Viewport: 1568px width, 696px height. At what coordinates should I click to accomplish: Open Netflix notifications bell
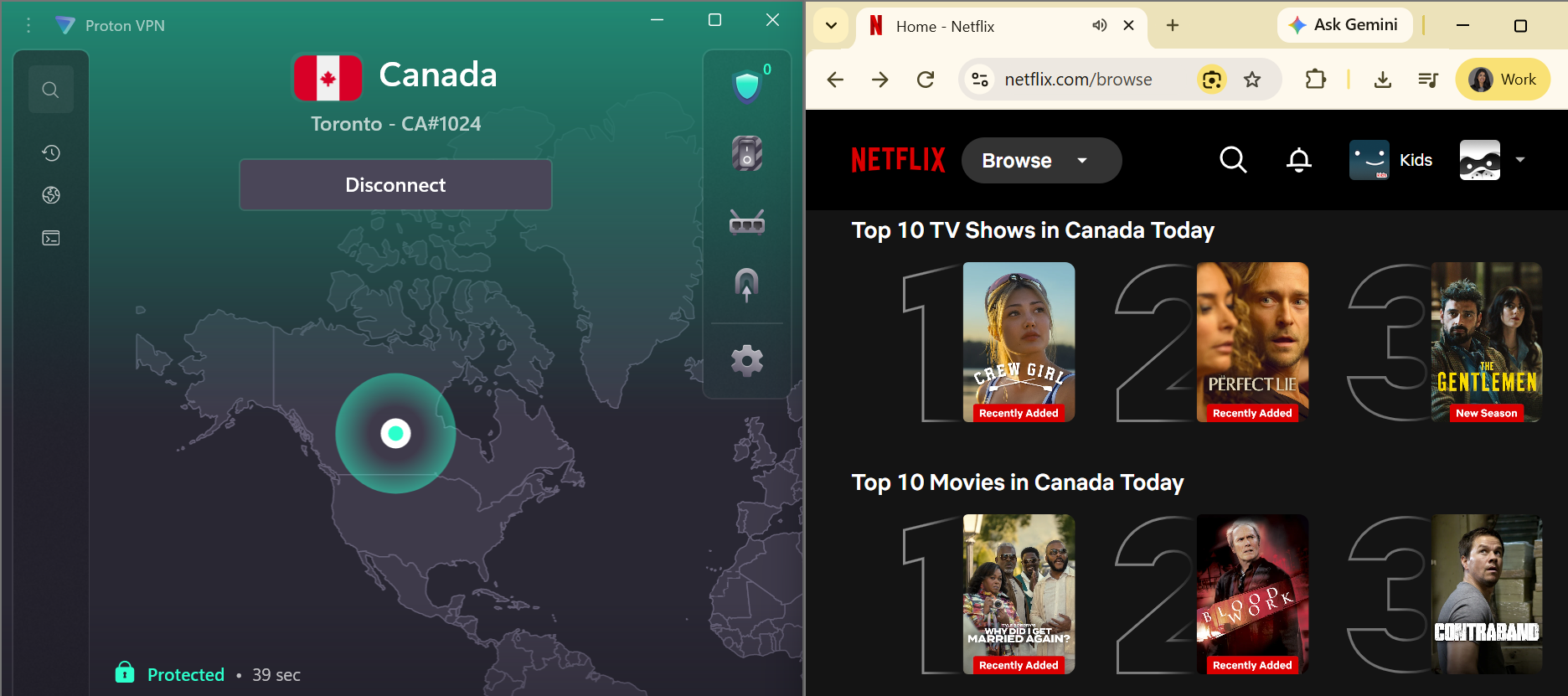click(1299, 160)
